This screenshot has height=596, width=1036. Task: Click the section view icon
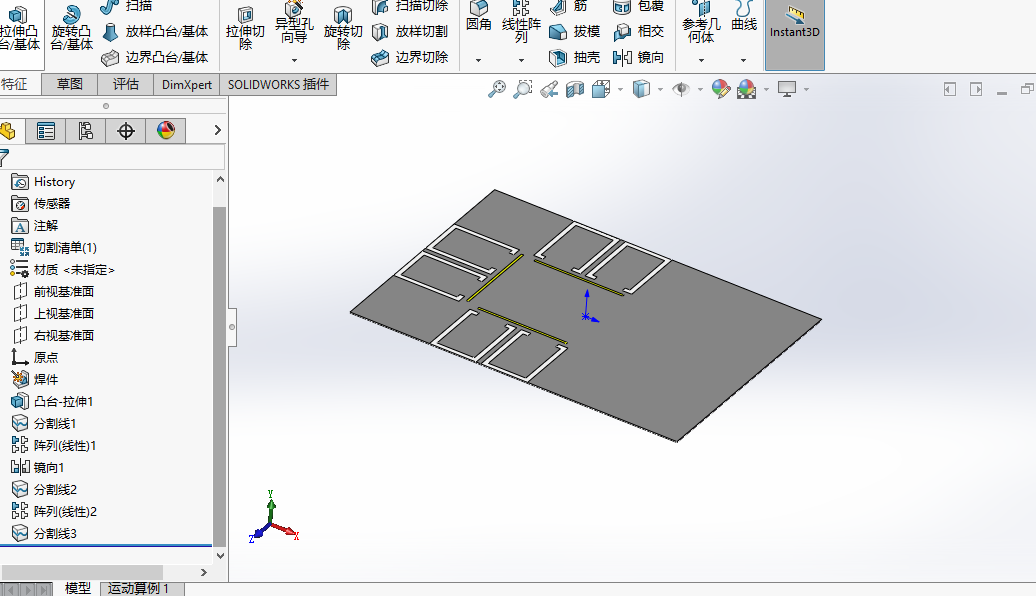coord(574,90)
